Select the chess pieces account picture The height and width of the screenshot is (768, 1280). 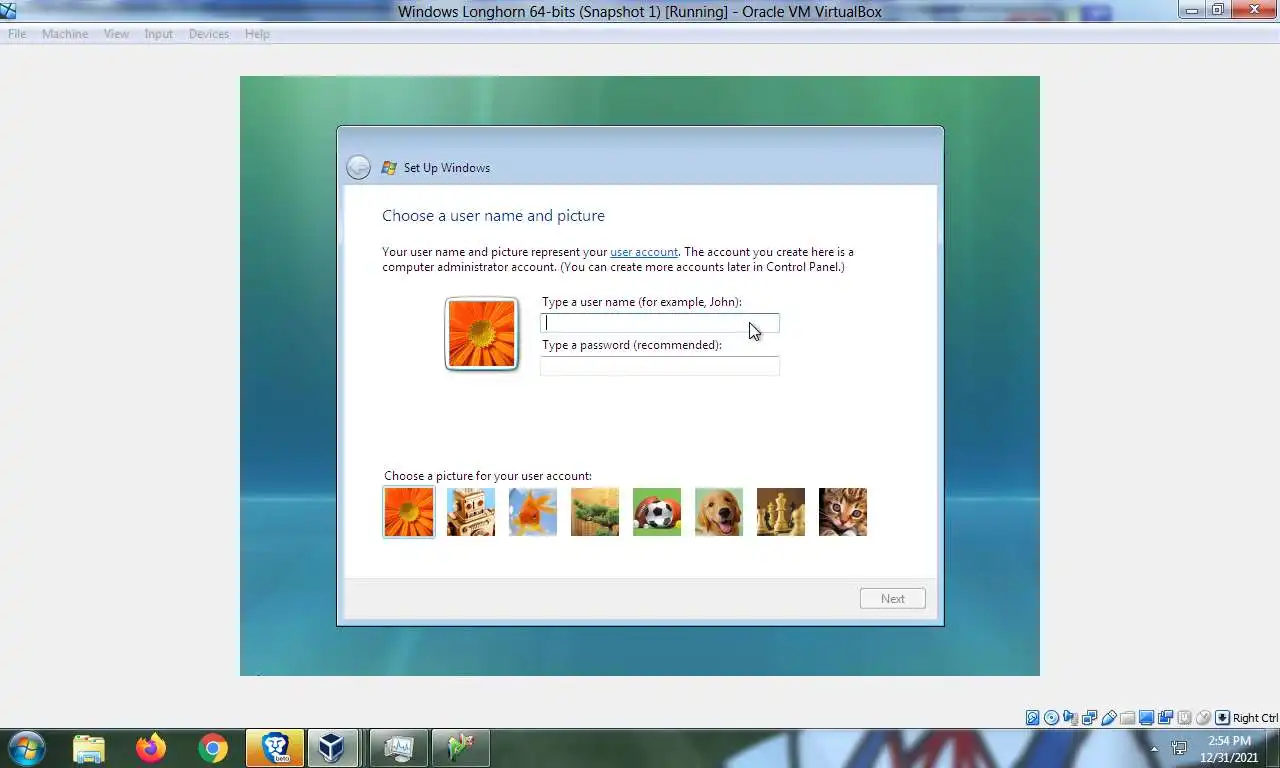pos(781,512)
